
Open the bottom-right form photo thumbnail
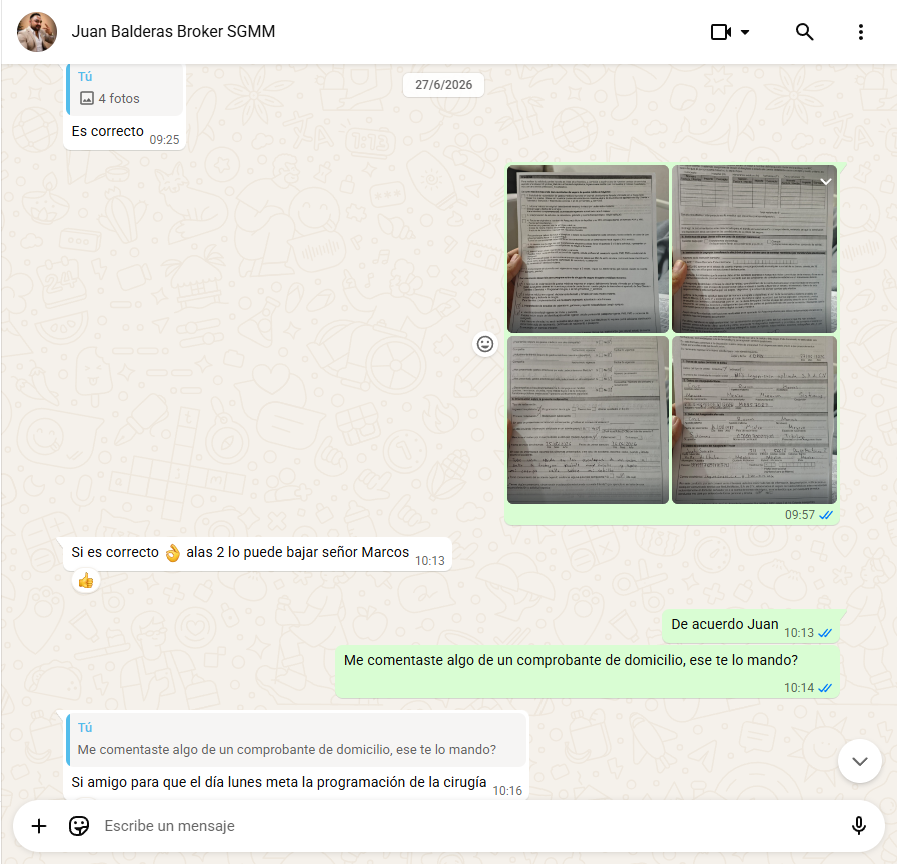754,420
